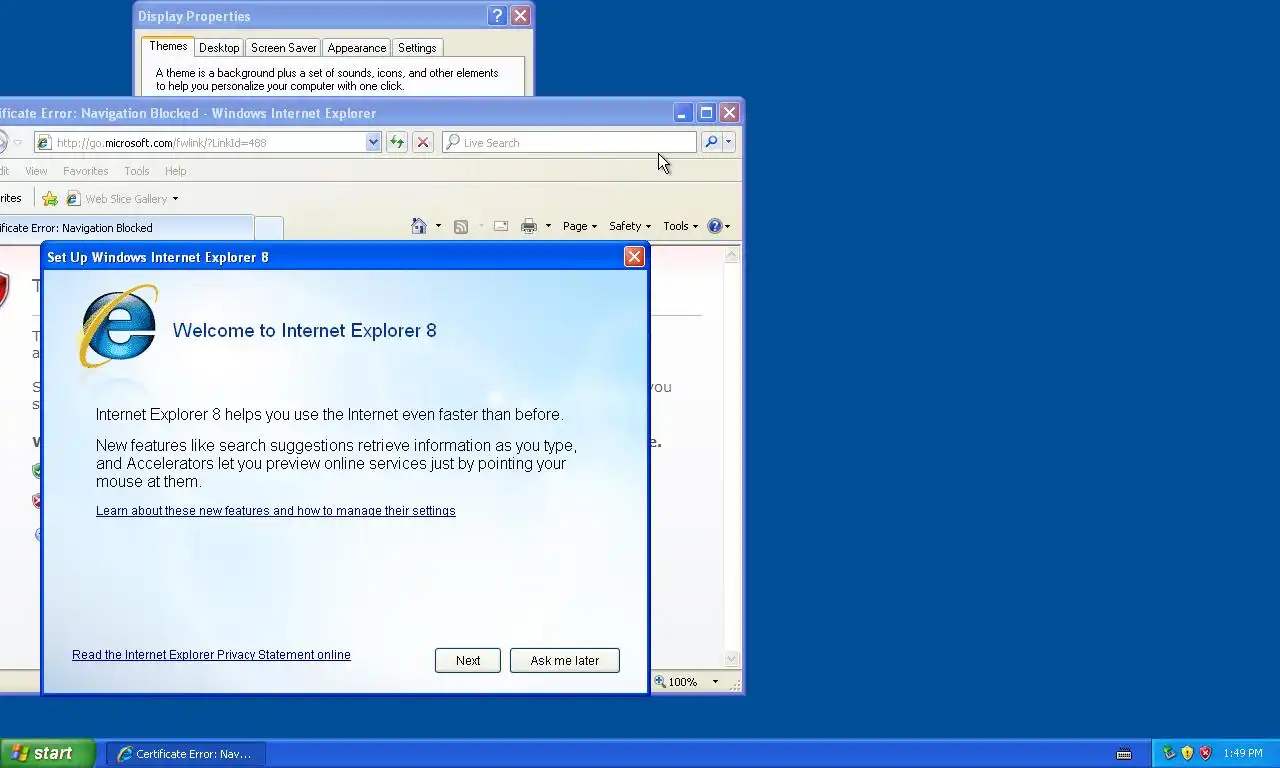This screenshot has height=768, width=1280.
Task: Open the search provider dropdown arrow
Action: pyautogui.click(x=728, y=142)
